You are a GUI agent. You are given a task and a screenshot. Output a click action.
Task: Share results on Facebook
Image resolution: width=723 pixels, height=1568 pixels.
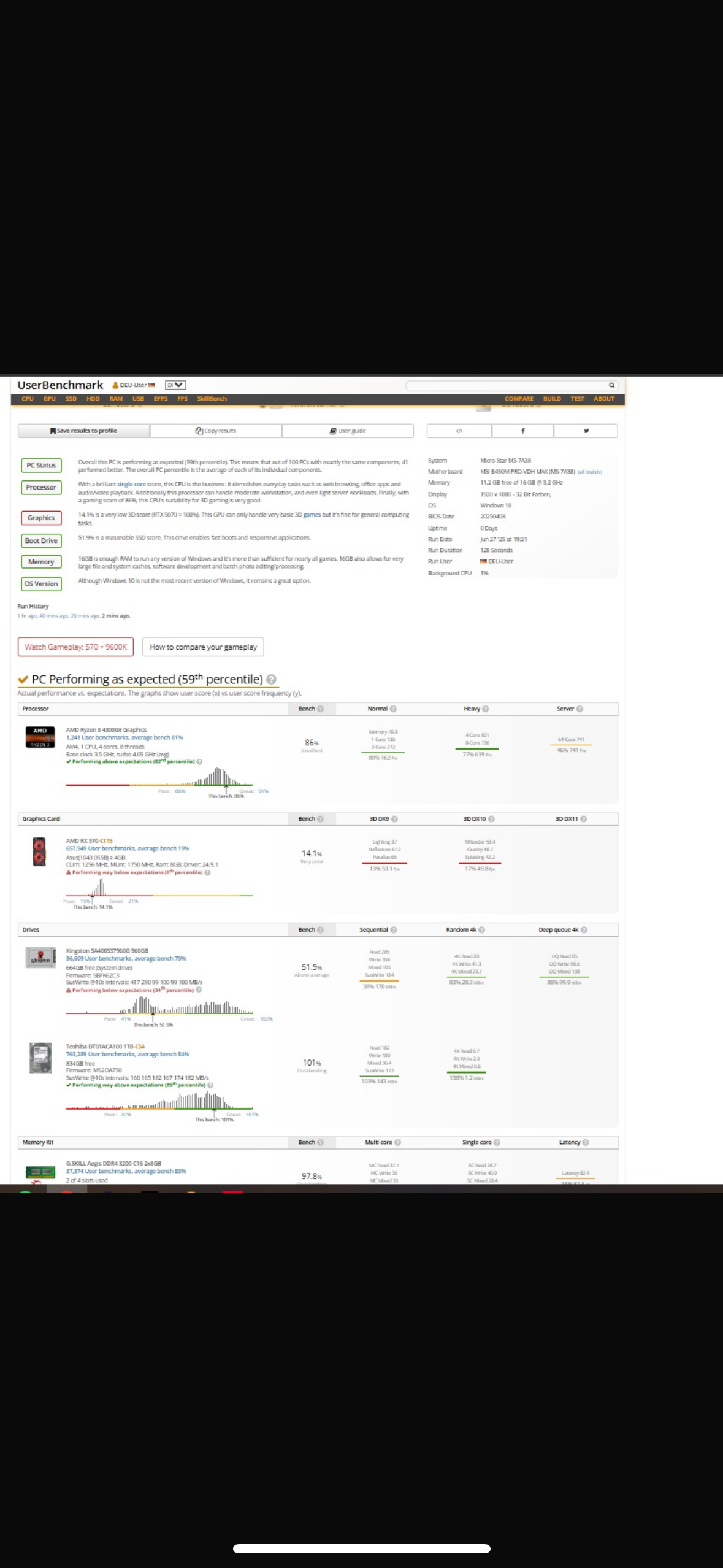(522, 431)
